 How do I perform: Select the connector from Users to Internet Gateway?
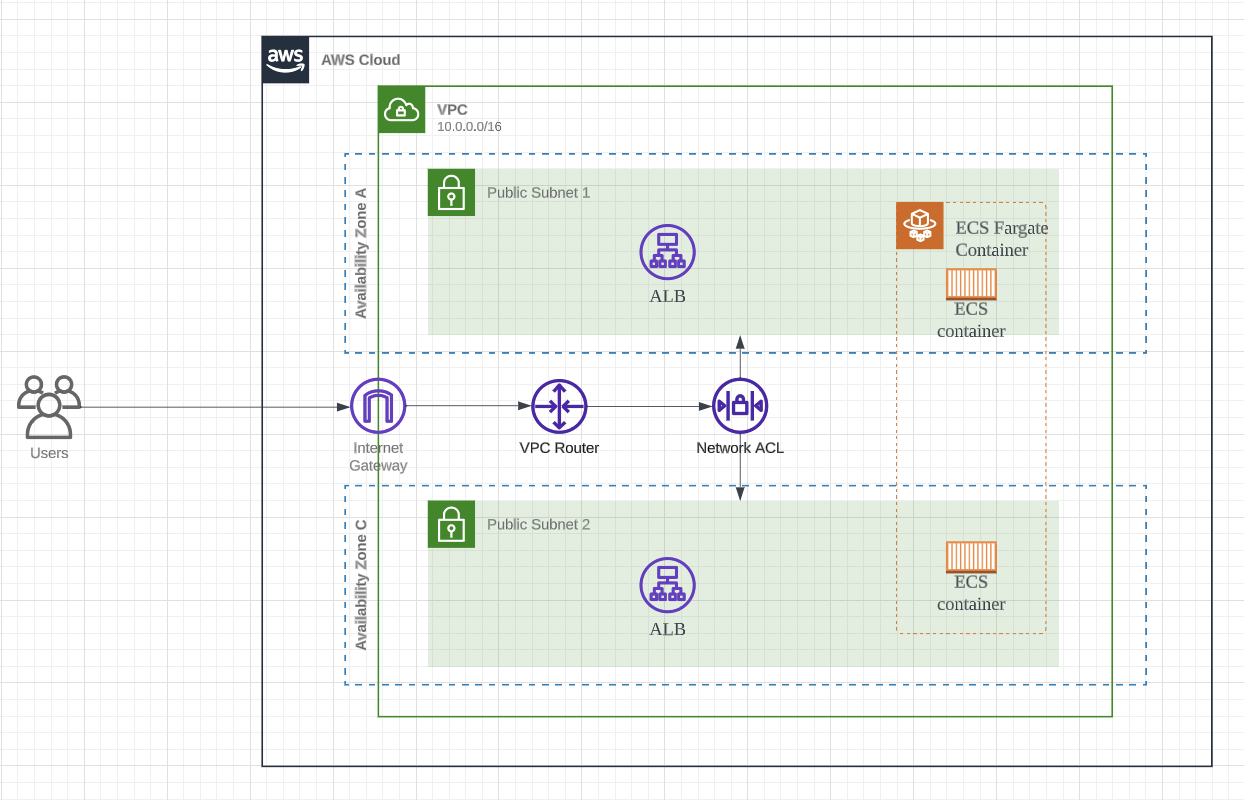215,407
